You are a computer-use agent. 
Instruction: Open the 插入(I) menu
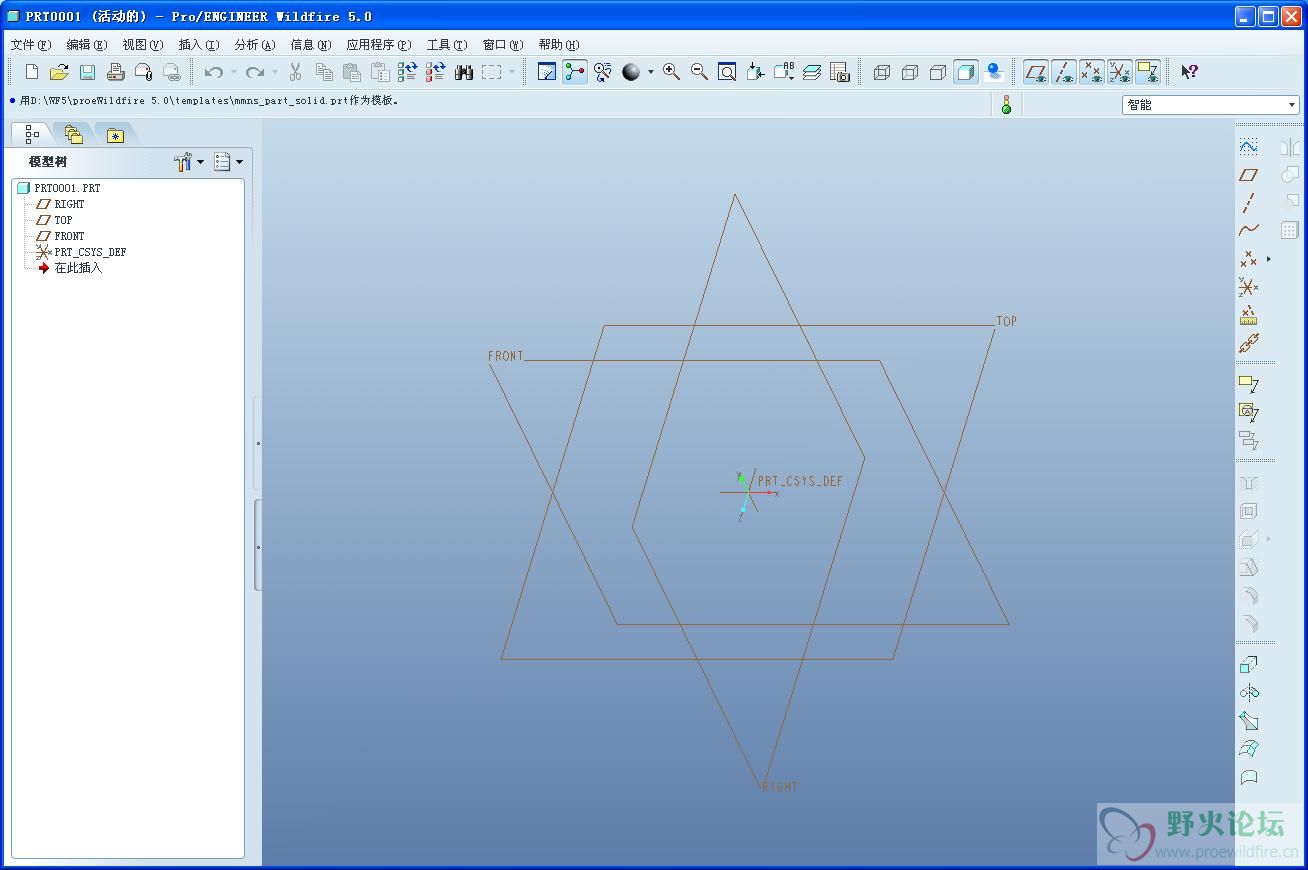pos(198,45)
